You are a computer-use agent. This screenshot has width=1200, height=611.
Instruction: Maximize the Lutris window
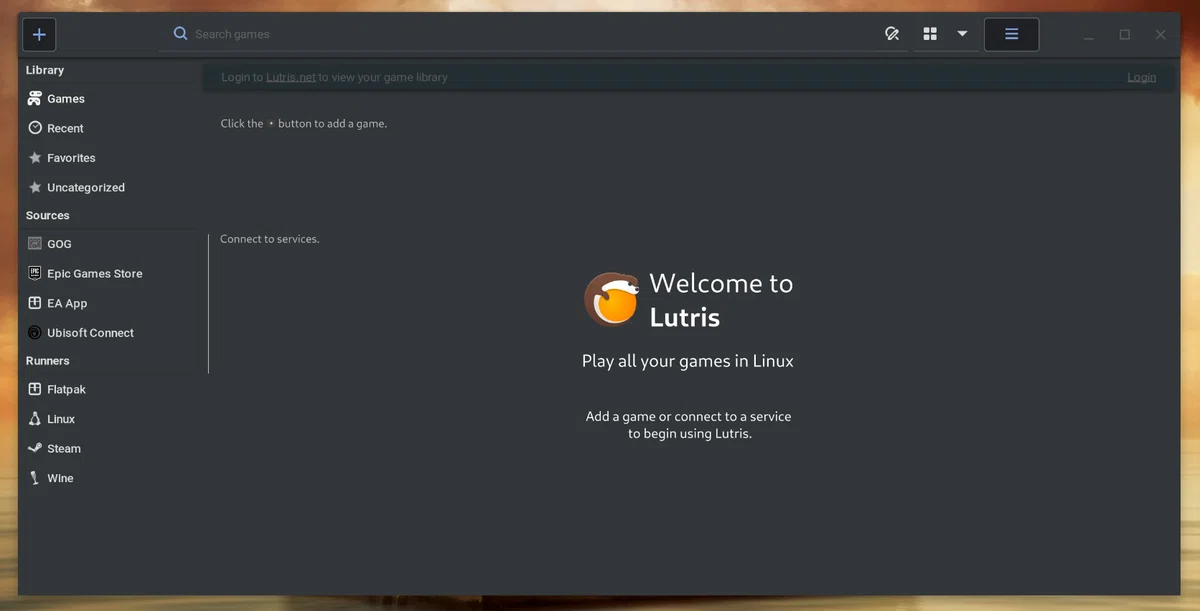(x=1125, y=35)
